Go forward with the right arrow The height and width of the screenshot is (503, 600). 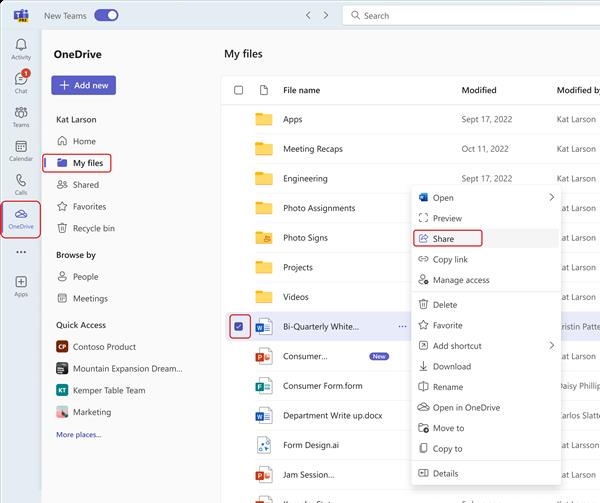(x=326, y=15)
